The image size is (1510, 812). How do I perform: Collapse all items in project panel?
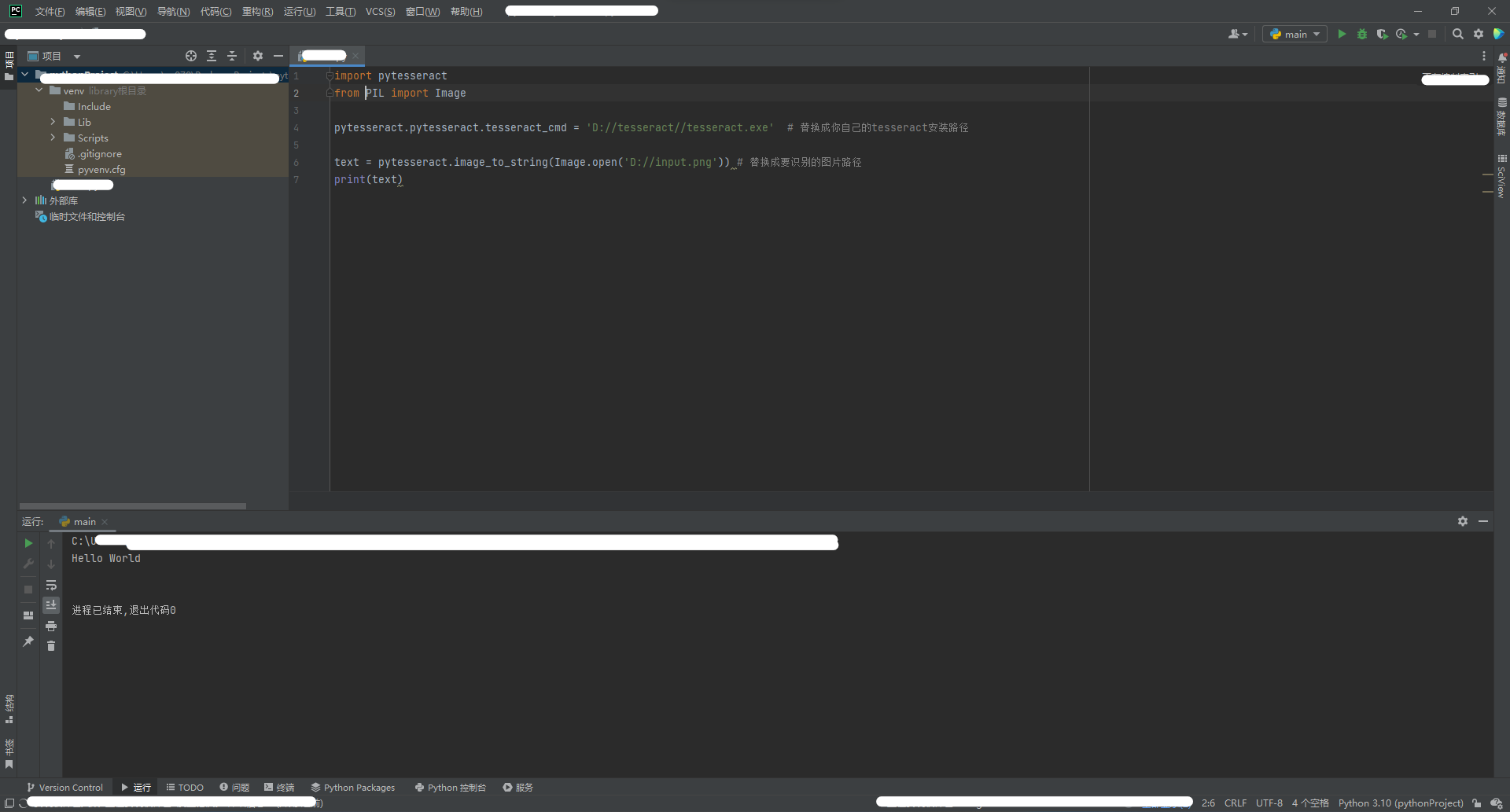pyautogui.click(x=232, y=56)
